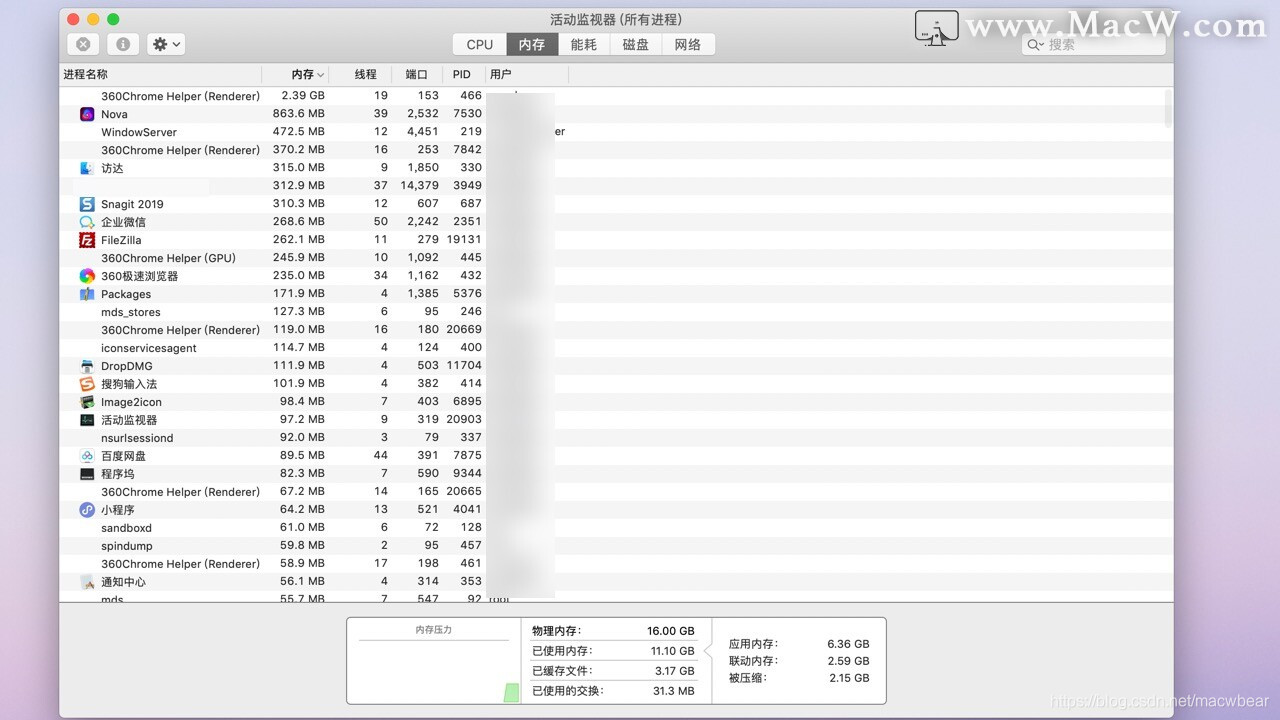Select the Packages app icon
Screen dimensions: 1280x720
[87, 294]
